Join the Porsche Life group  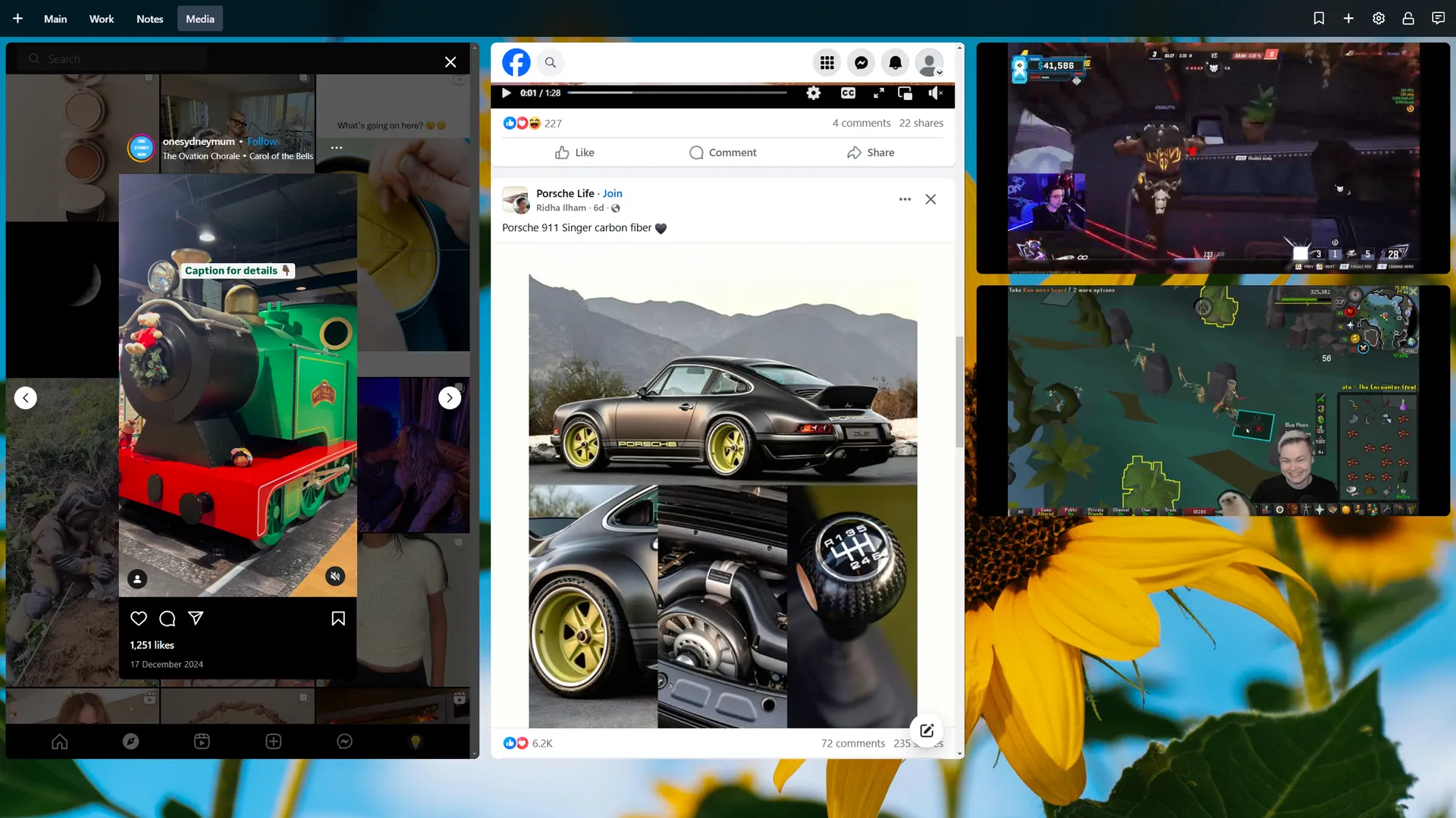pos(612,193)
